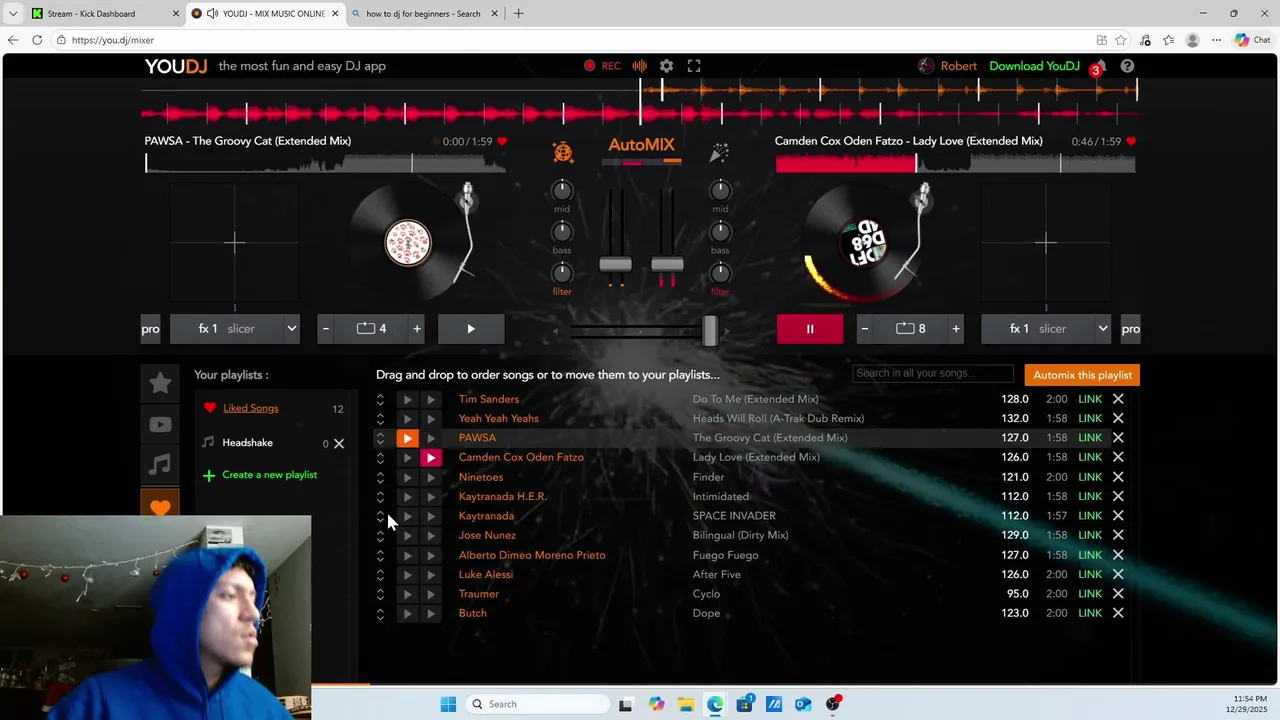The image size is (1280, 720).
Task: Pause the right deck
Action: click(810, 328)
